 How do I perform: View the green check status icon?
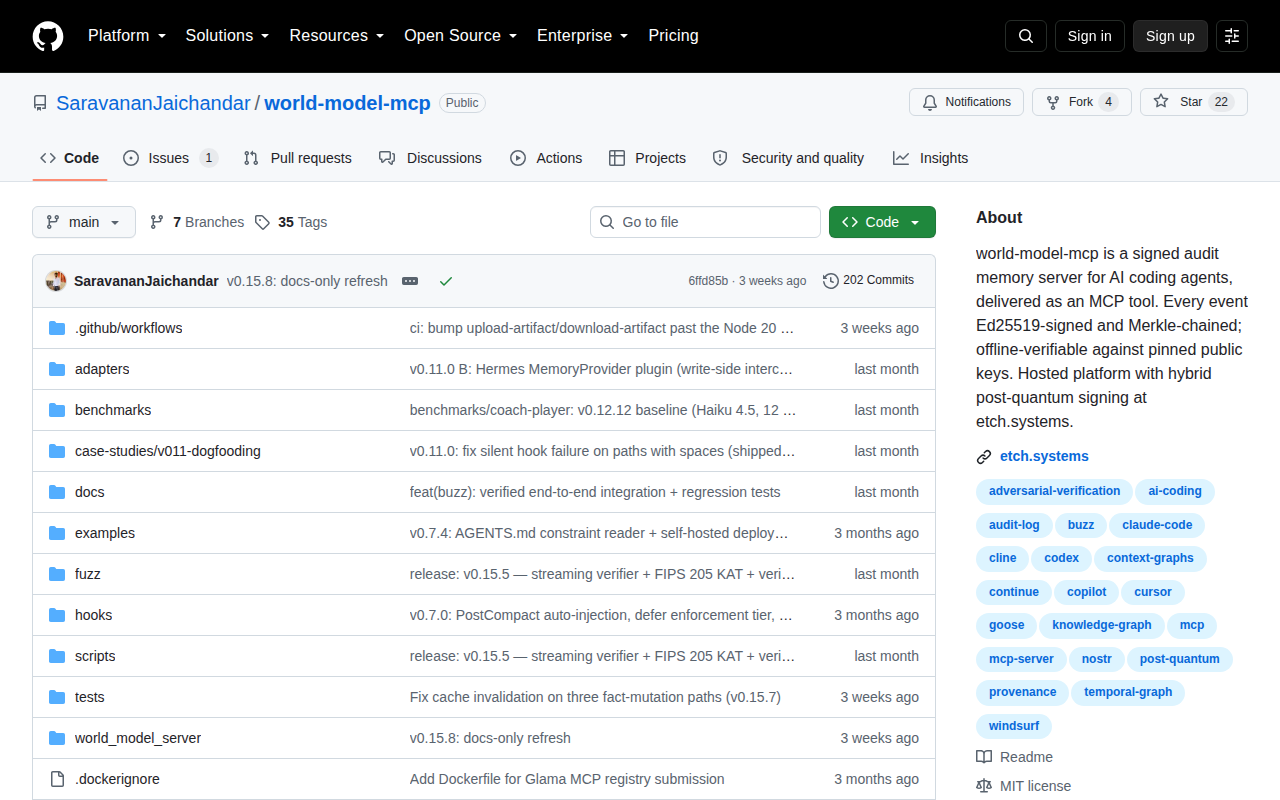446,281
